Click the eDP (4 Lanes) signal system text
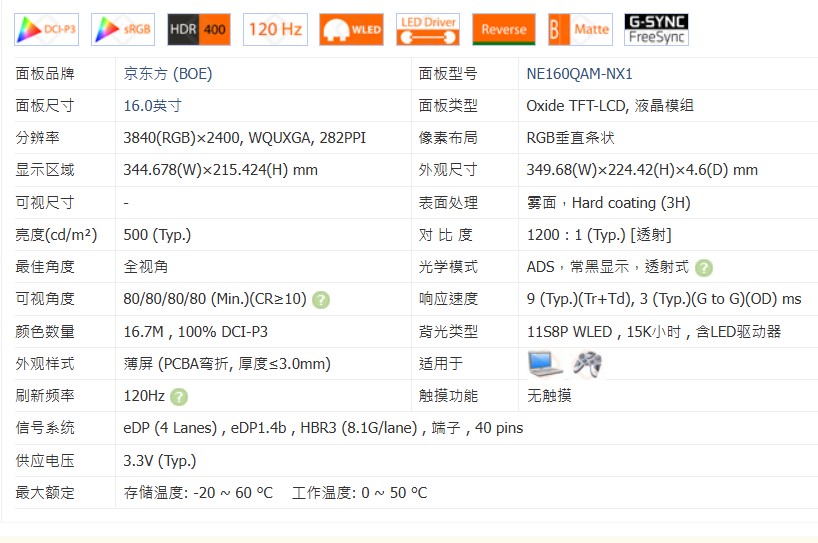818x543 pixels. 170,428
